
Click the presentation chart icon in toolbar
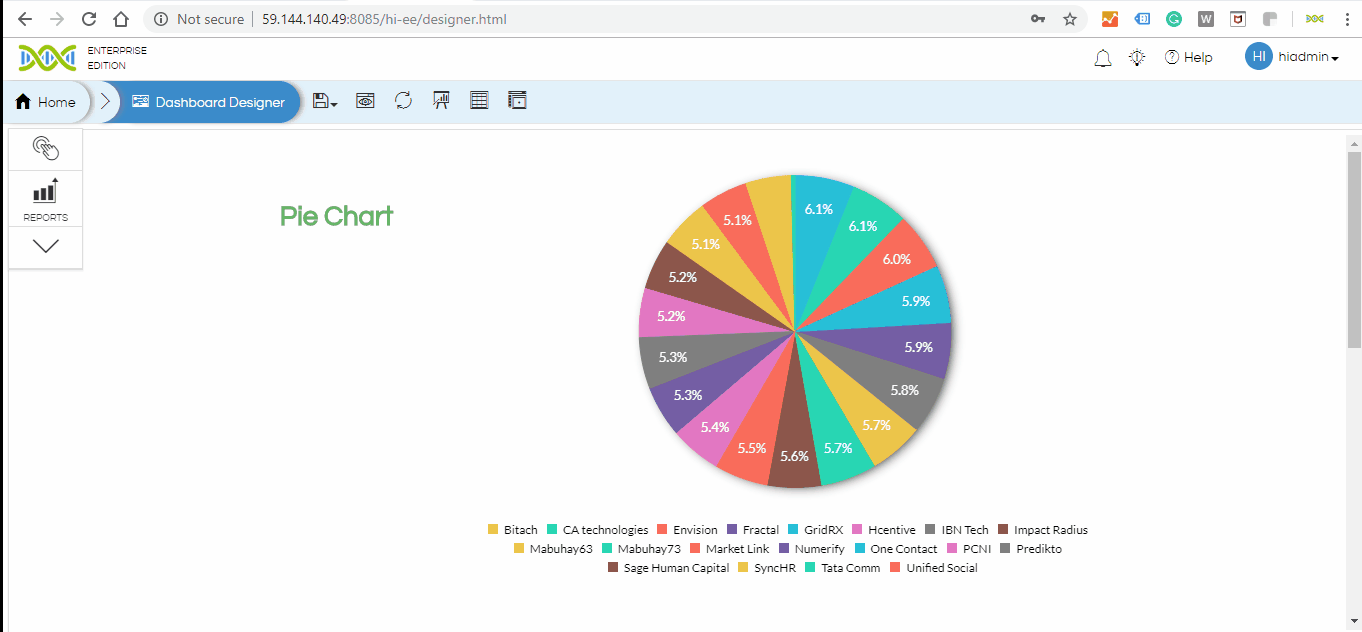440,101
